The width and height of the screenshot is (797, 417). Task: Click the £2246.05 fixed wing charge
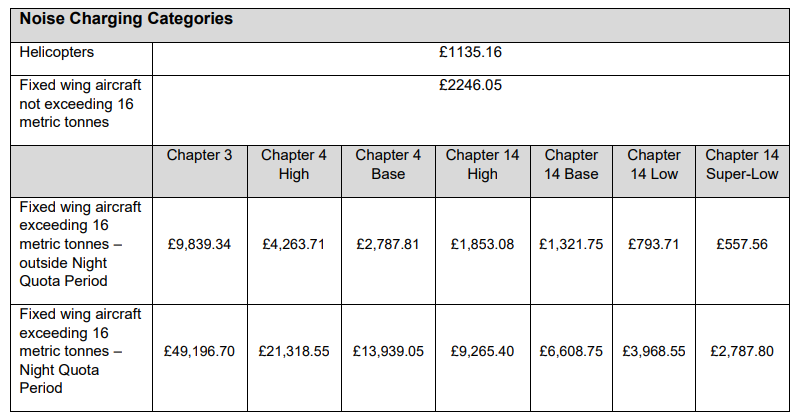coord(470,85)
